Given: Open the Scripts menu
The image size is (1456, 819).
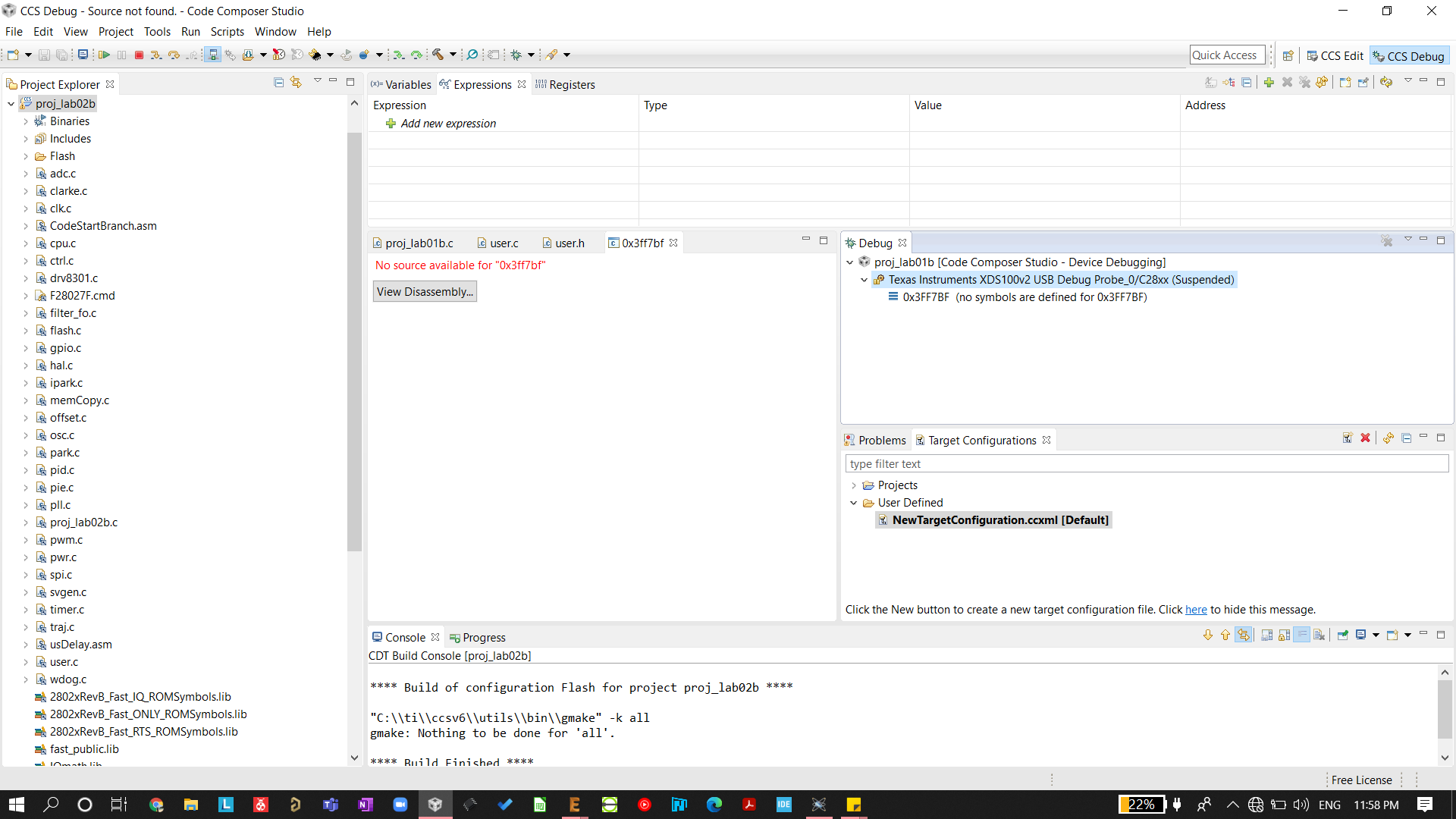Looking at the screenshot, I should click(x=227, y=32).
